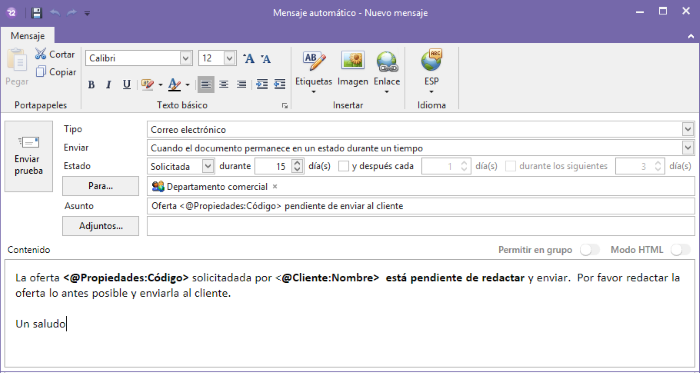Screen dimensions: 700x373
Task: Click the empty attachments field
Action: click(421, 226)
